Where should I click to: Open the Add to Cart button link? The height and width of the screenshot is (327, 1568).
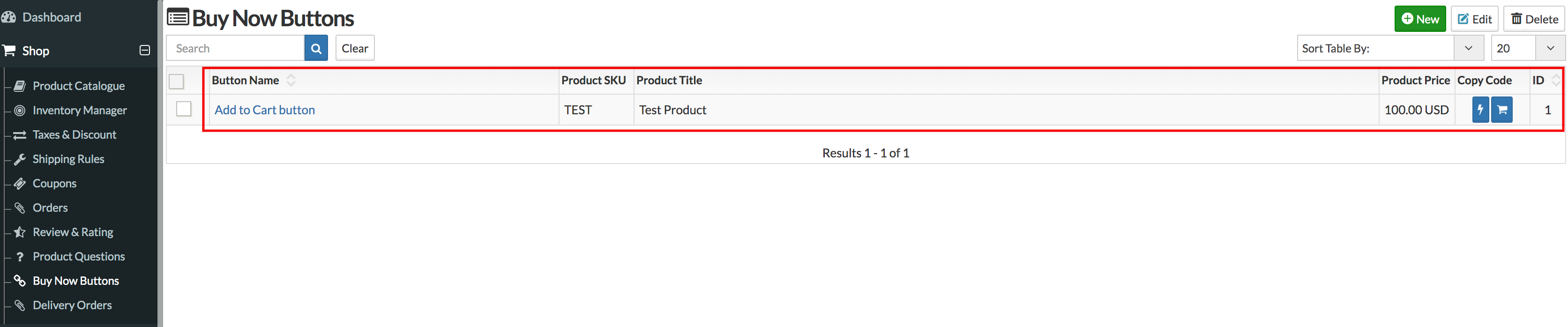(x=265, y=110)
